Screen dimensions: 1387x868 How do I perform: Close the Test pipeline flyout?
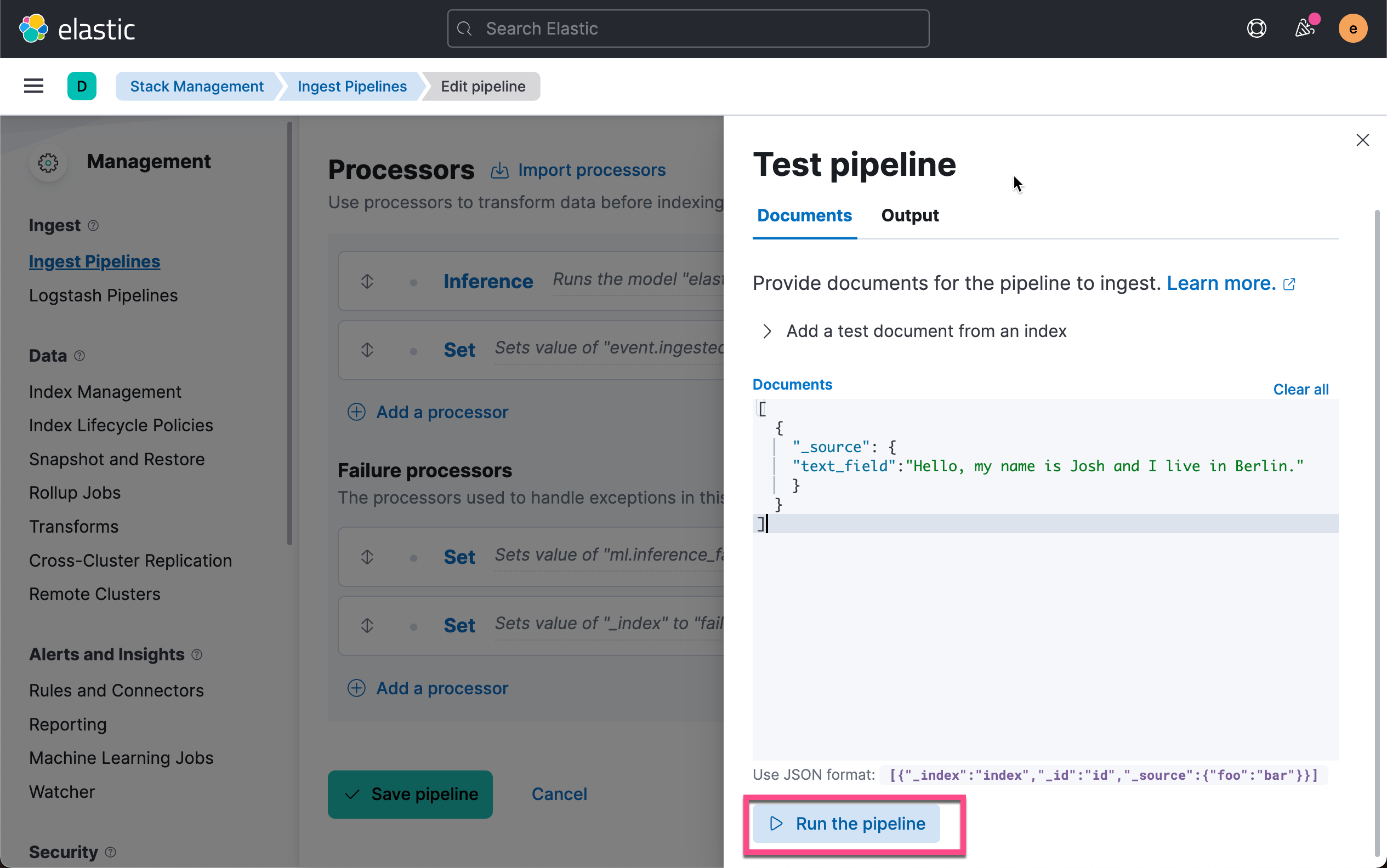[x=1362, y=140]
